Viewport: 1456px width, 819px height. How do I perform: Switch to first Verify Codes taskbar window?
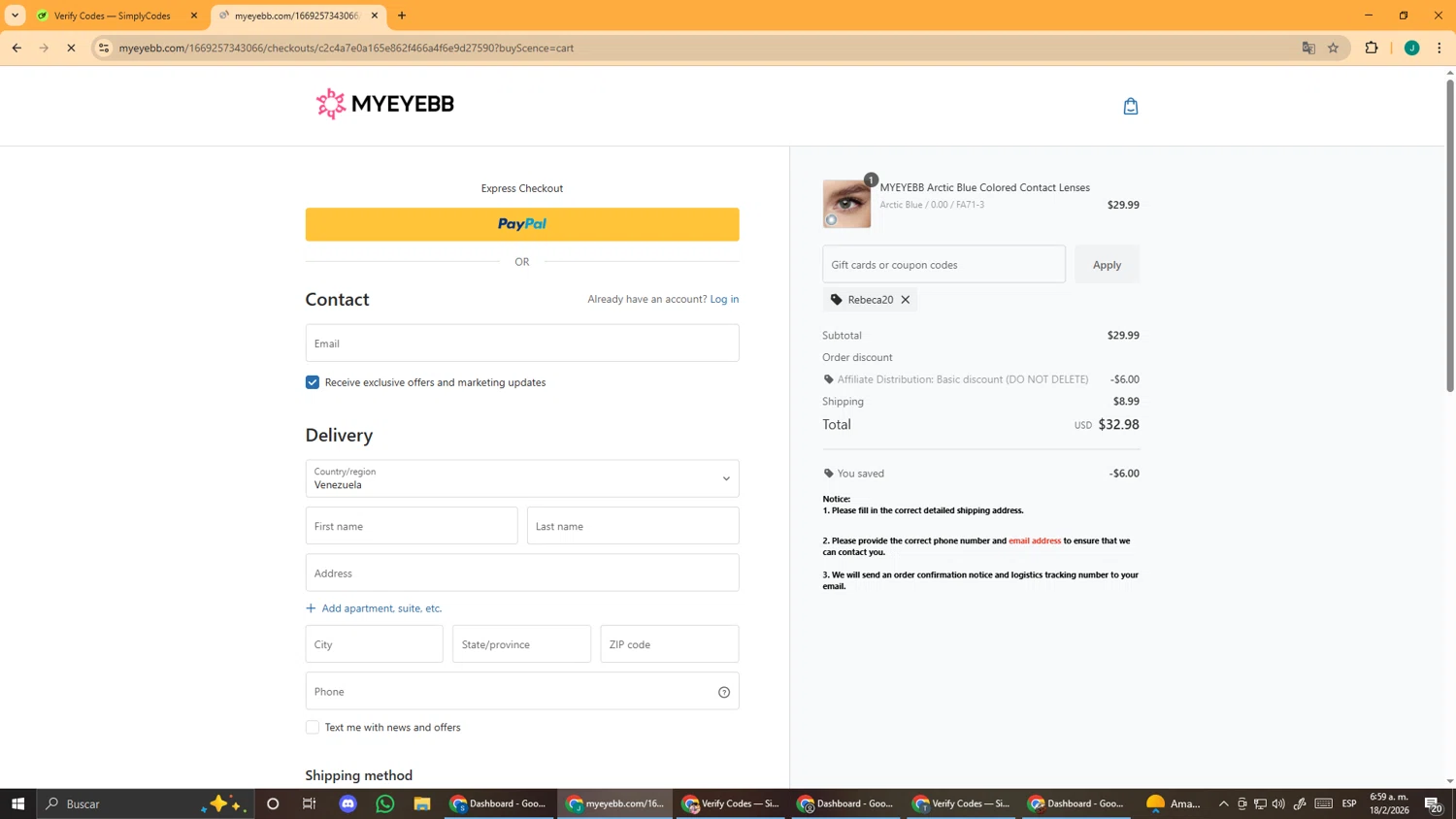click(x=731, y=803)
